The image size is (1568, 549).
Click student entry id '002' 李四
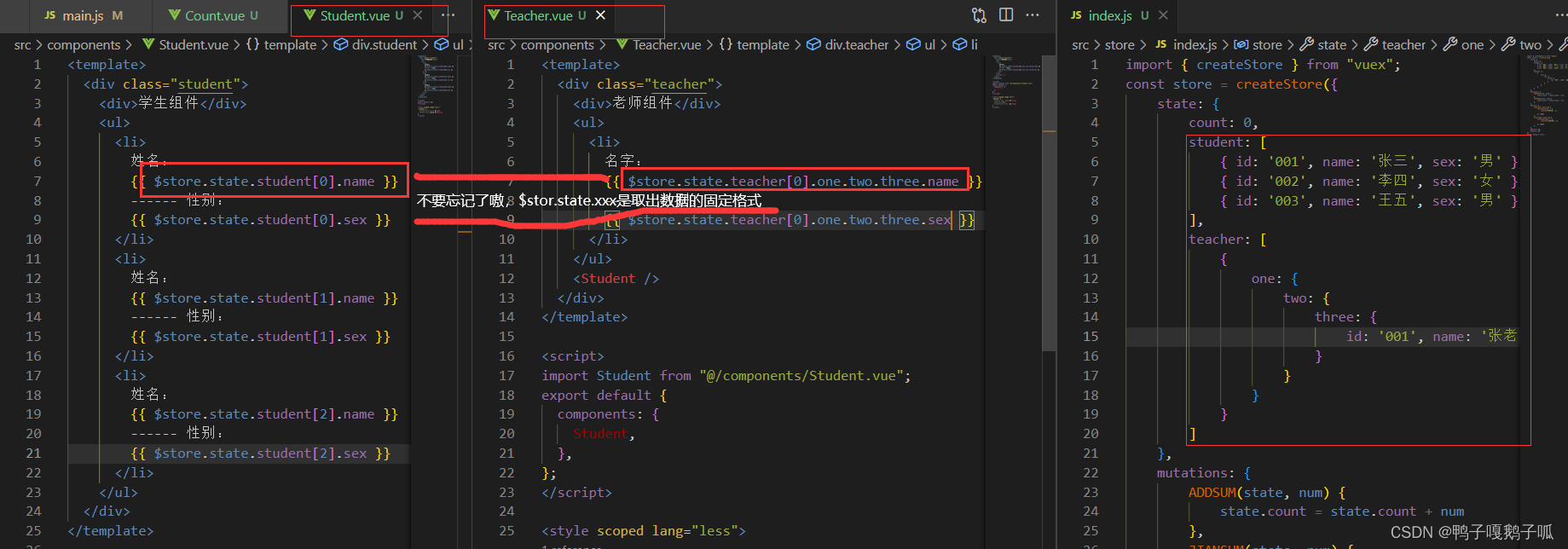click(x=1368, y=182)
